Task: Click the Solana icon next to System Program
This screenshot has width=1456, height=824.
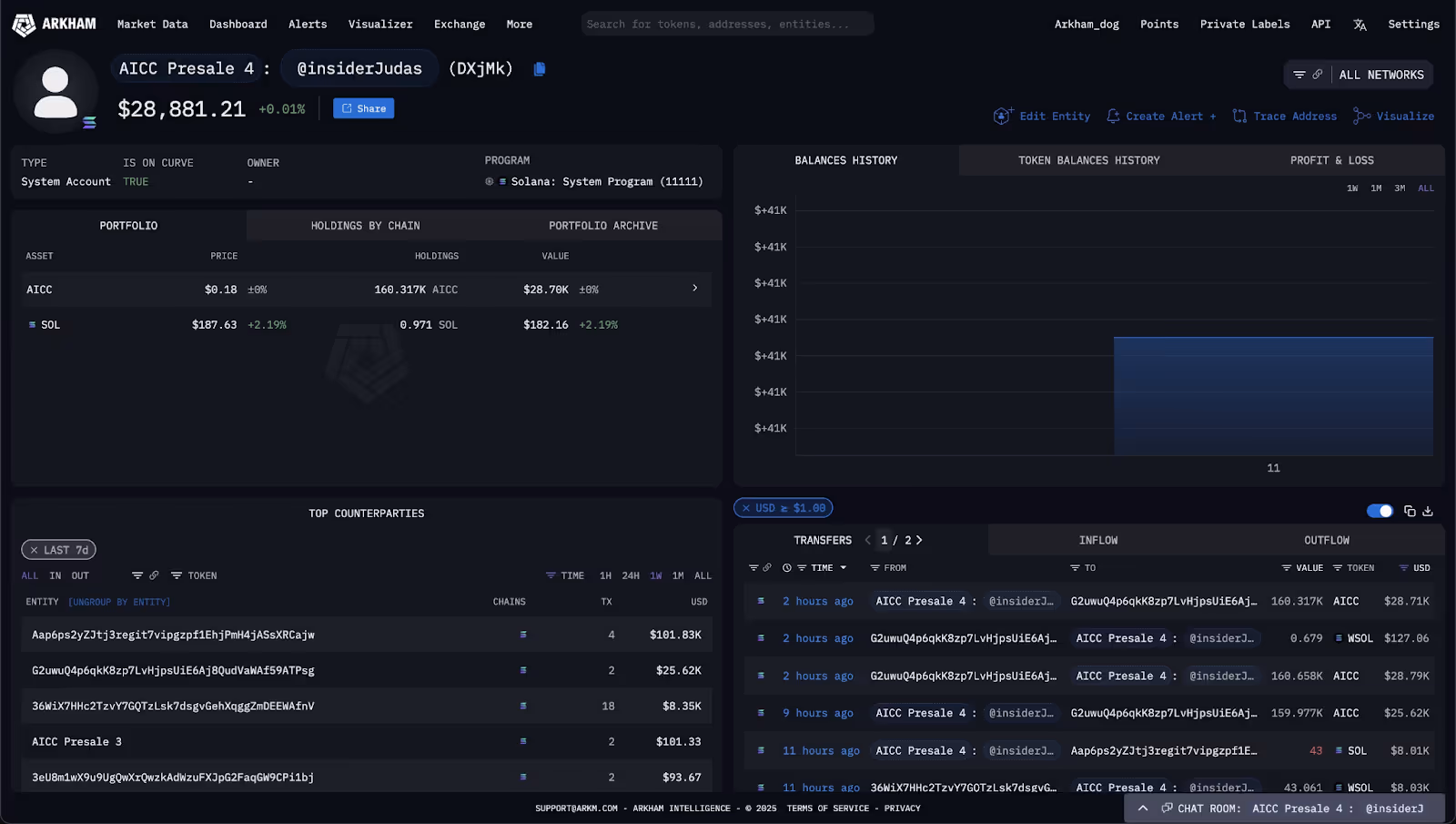Action: pyautogui.click(x=502, y=182)
